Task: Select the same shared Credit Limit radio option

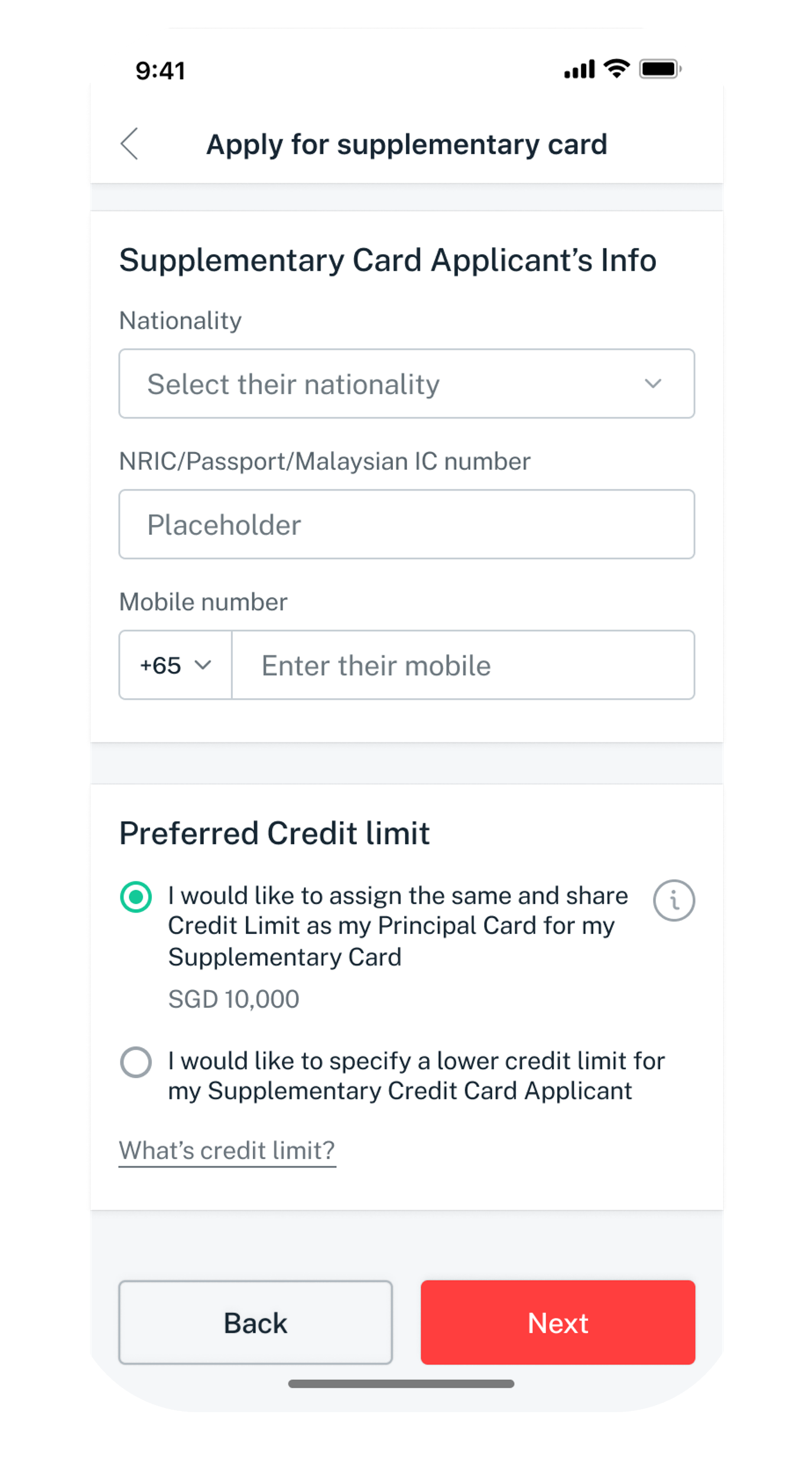Action: (136, 897)
